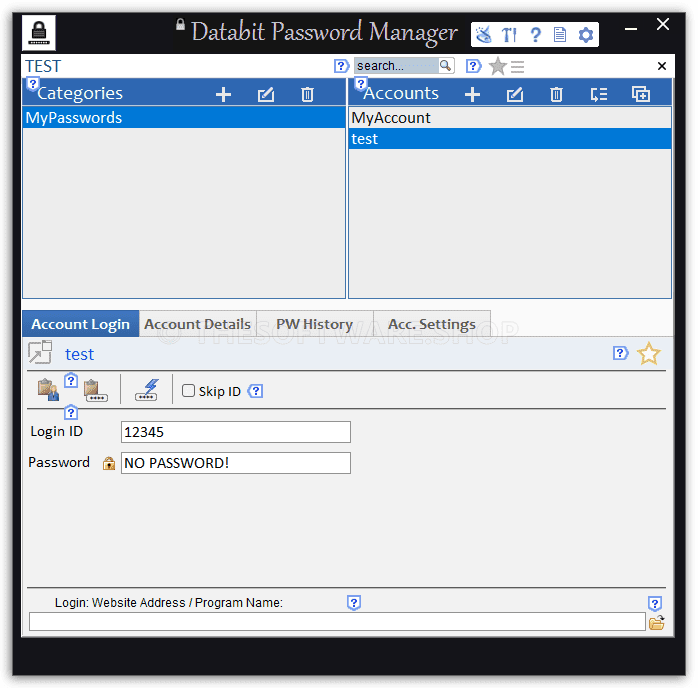Click help badge above clipboard icons
Viewport: 698px width, 688px height.
[71, 380]
